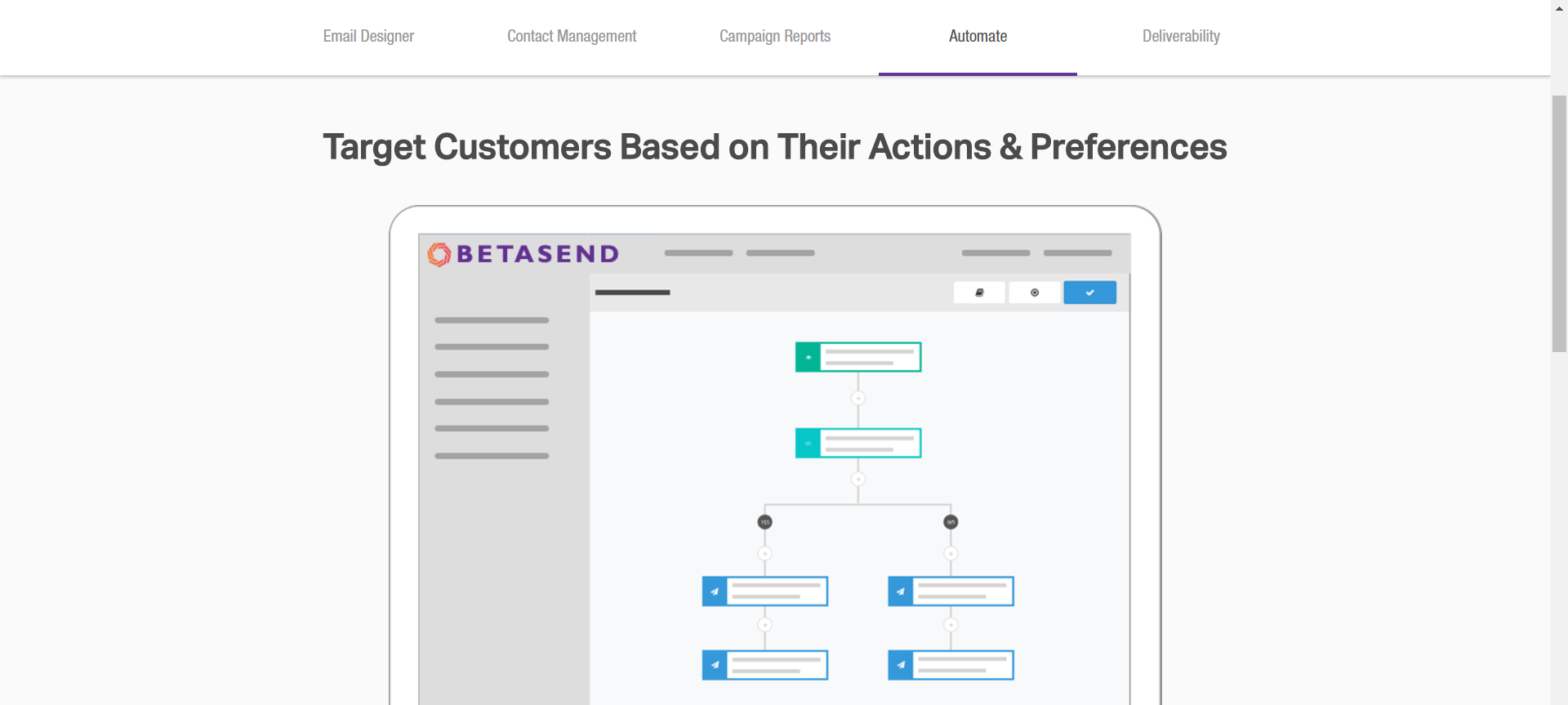Switch to the Email Designer tab
Viewport: 1568px width, 705px height.
(x=368, y=36)
